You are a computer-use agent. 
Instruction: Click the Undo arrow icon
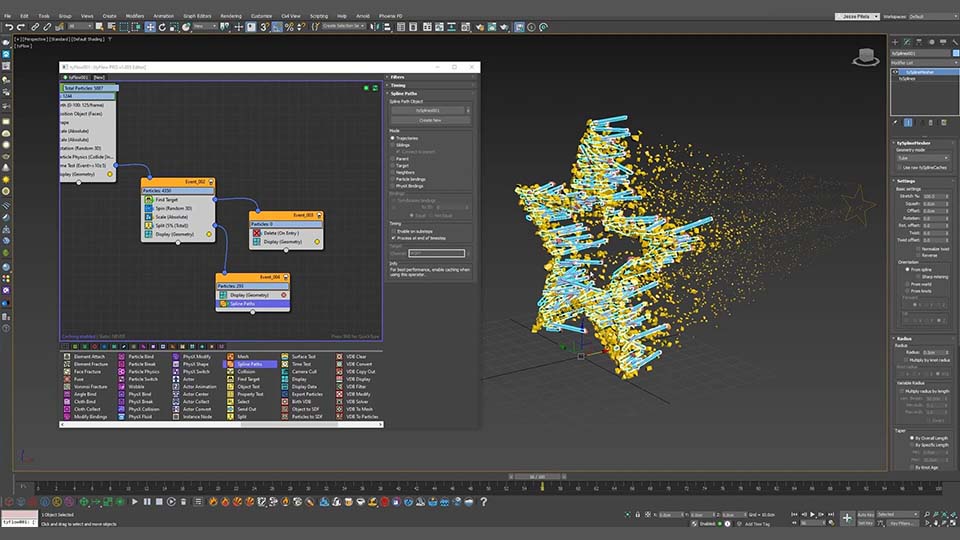[9, 27]
